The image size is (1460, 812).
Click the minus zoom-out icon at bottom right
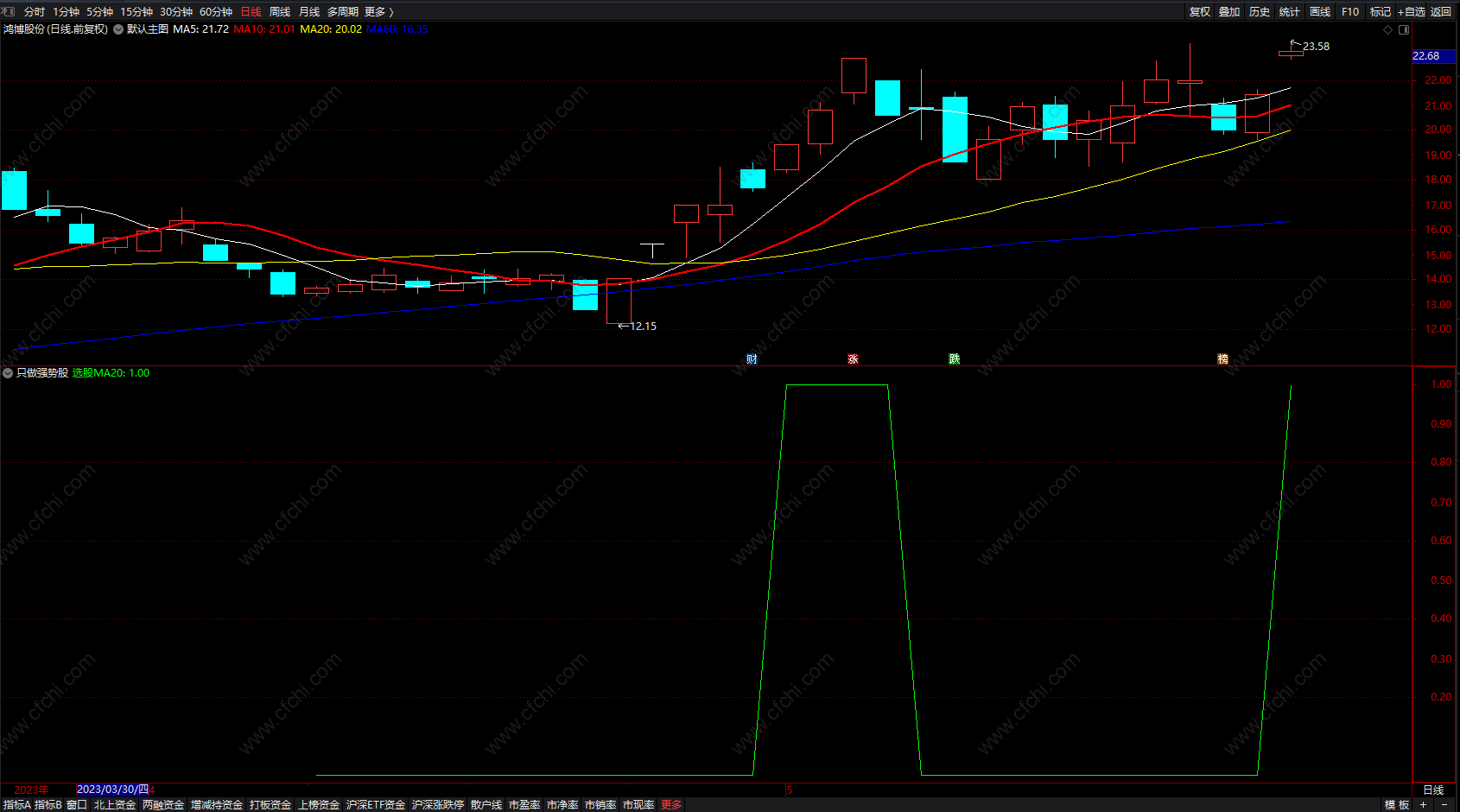(1444, 804)
